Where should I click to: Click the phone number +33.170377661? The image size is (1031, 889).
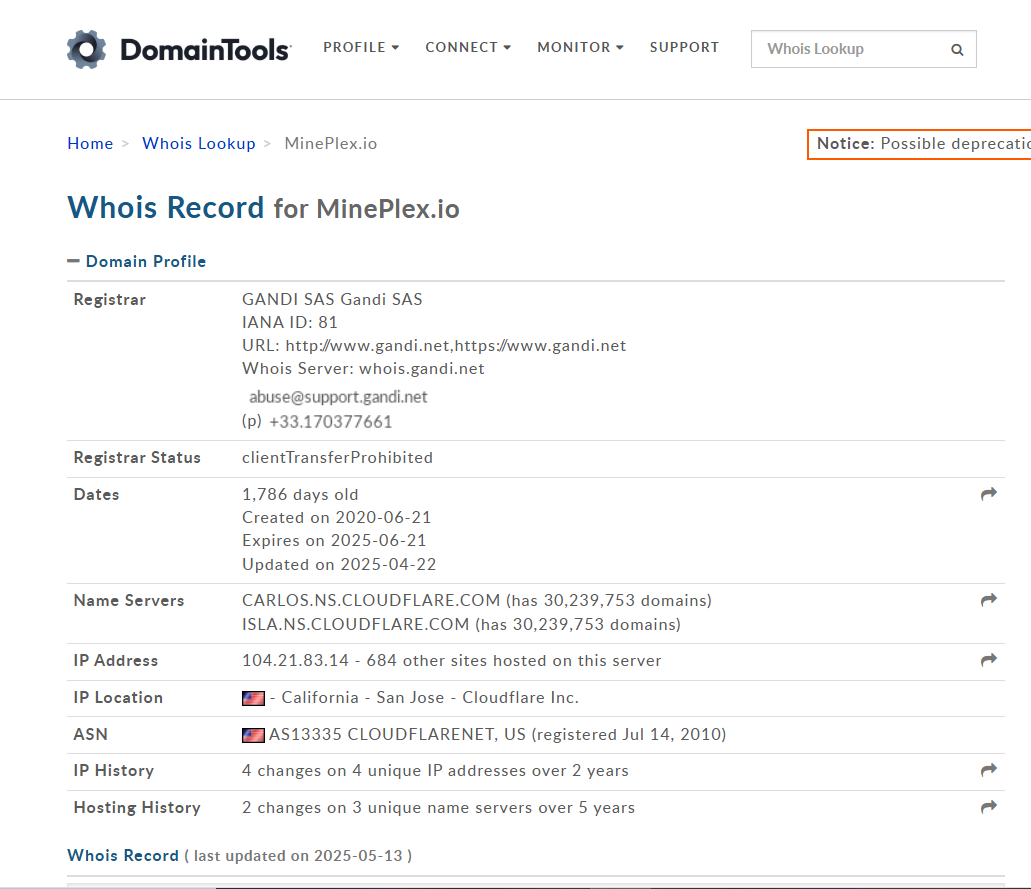pos(330,421)
